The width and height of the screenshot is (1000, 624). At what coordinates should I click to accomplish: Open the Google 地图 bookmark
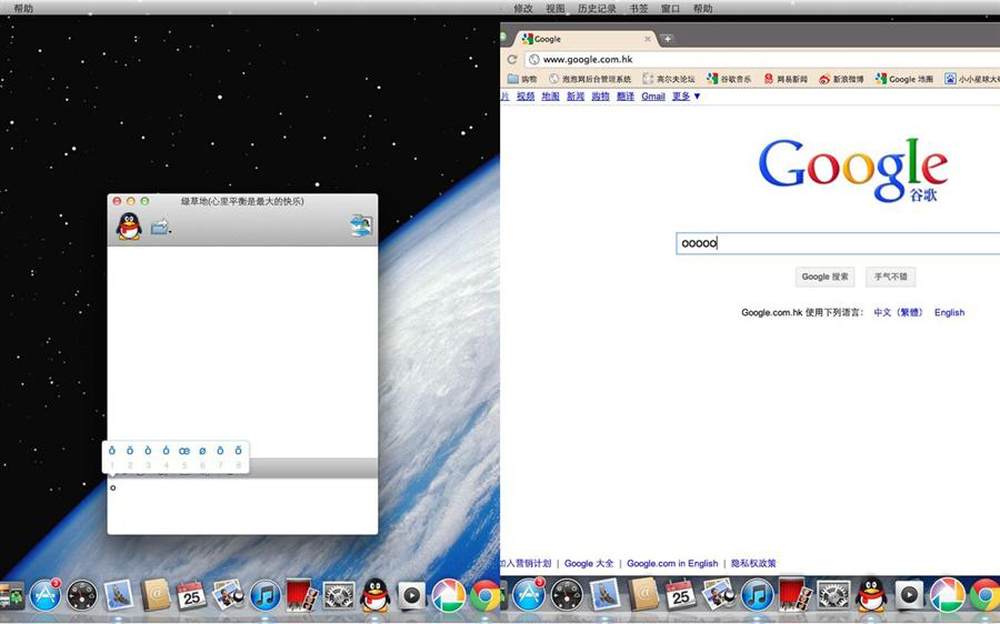(904, 79)
